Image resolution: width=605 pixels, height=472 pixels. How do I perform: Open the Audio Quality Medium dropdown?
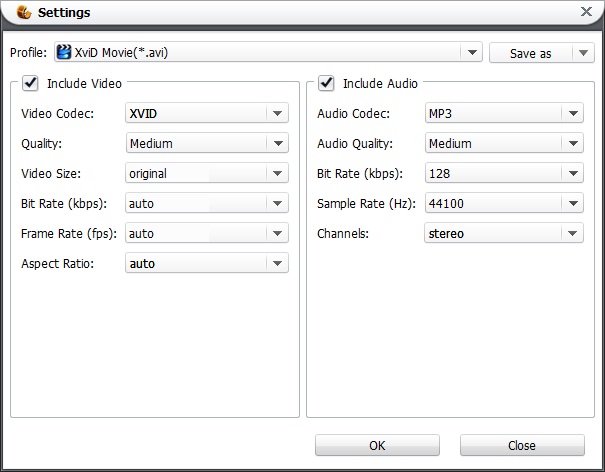(504, 143)
